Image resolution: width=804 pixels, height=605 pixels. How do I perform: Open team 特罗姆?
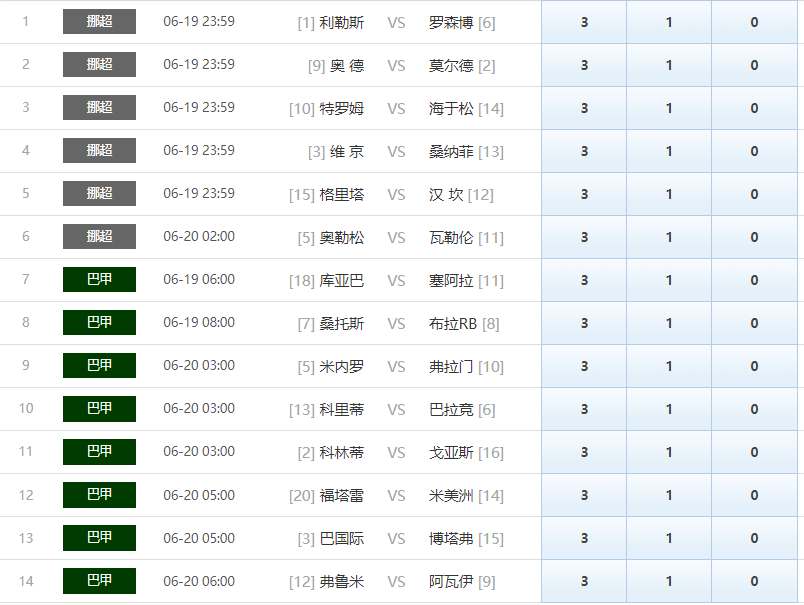click(x=341, y=109)
